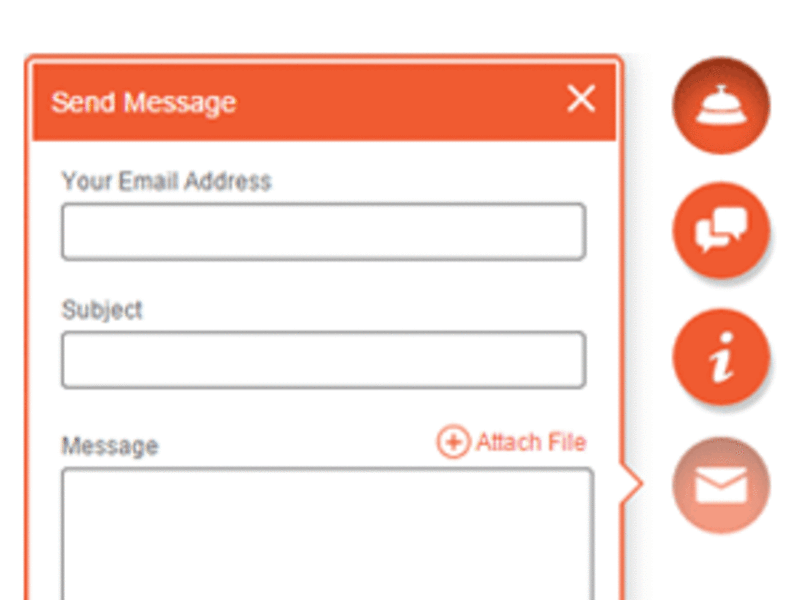Click the blank space between bell and chat icons
The image size is (800, 600).
click(721, 168)
